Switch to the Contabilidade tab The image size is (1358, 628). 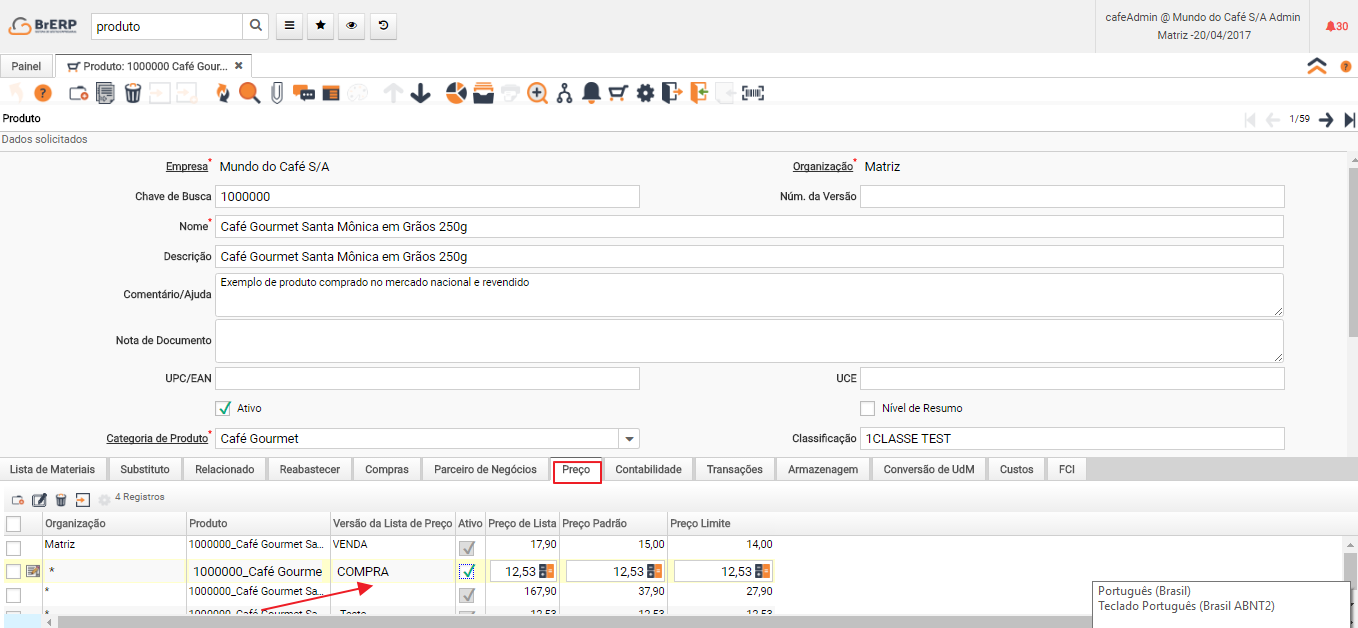click(648, 469)
